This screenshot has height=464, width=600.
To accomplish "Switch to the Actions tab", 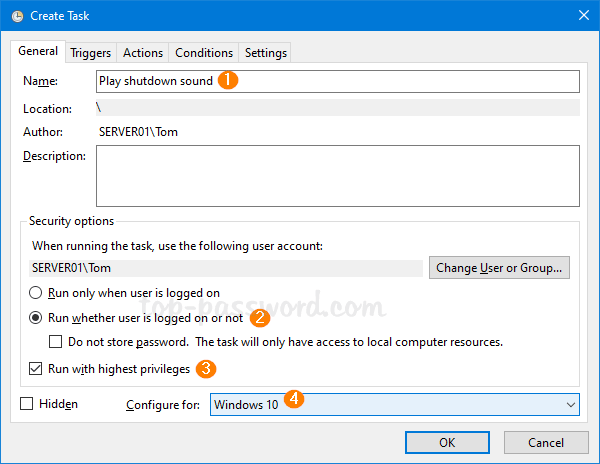I will point(142,53).
